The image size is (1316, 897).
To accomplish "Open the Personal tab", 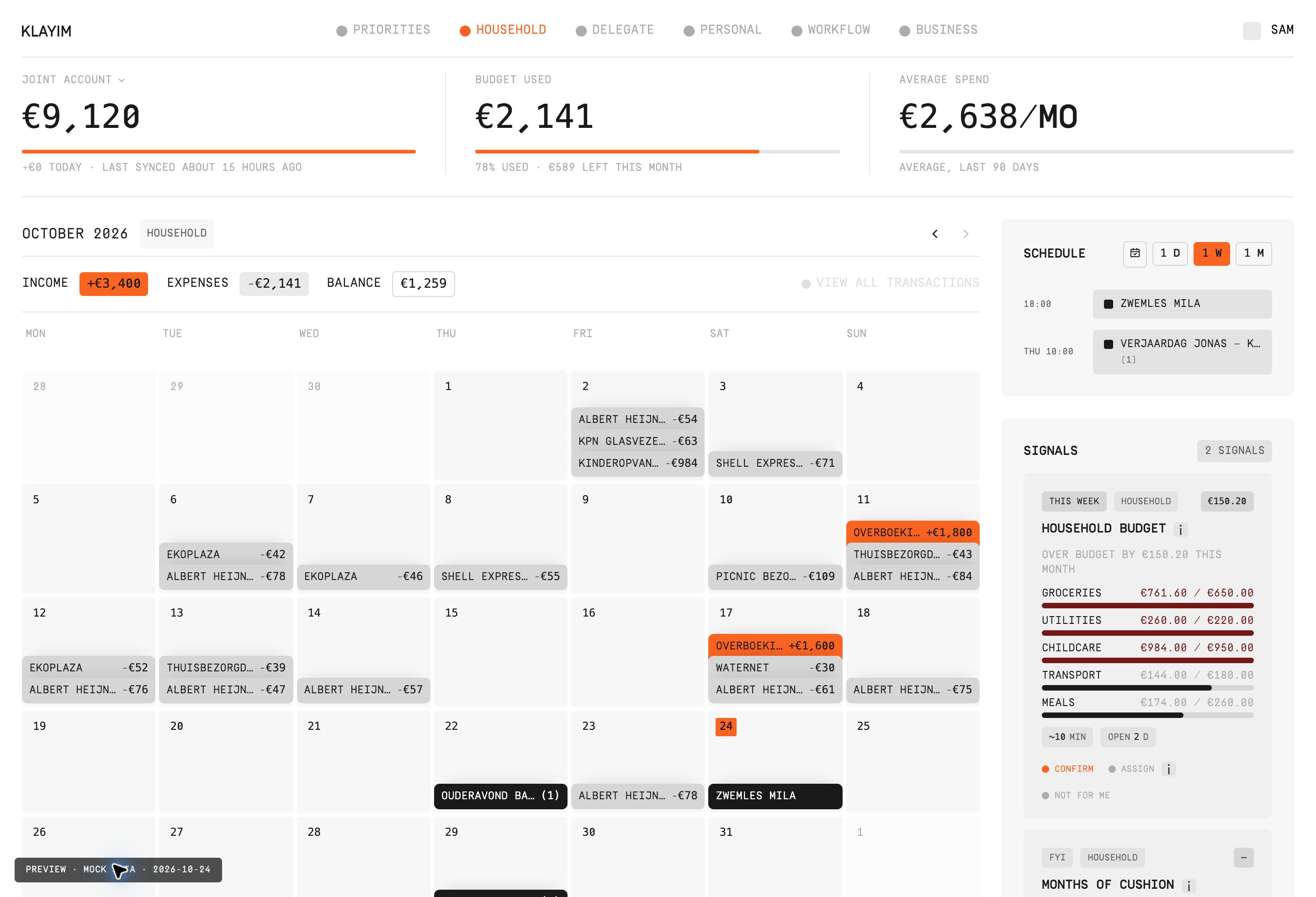I will pos(722,30).
